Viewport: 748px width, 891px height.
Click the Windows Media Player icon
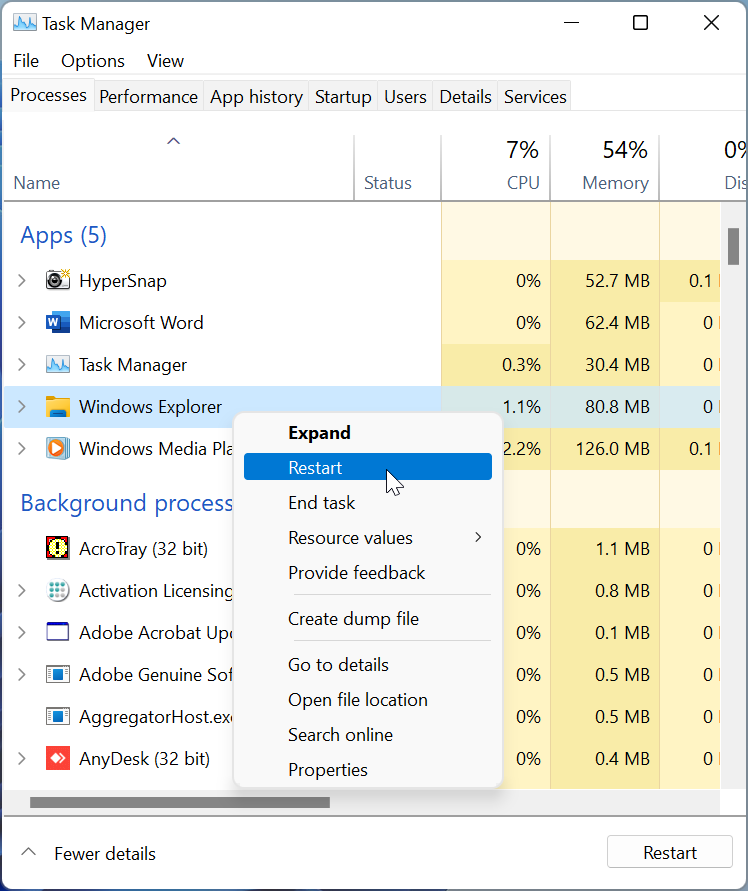point(57,448)
